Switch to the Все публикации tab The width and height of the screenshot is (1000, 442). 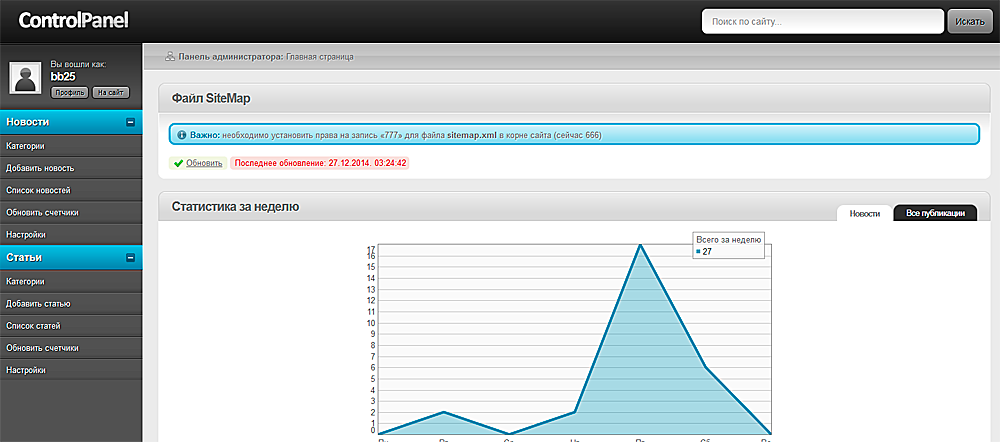pos(935,214)
